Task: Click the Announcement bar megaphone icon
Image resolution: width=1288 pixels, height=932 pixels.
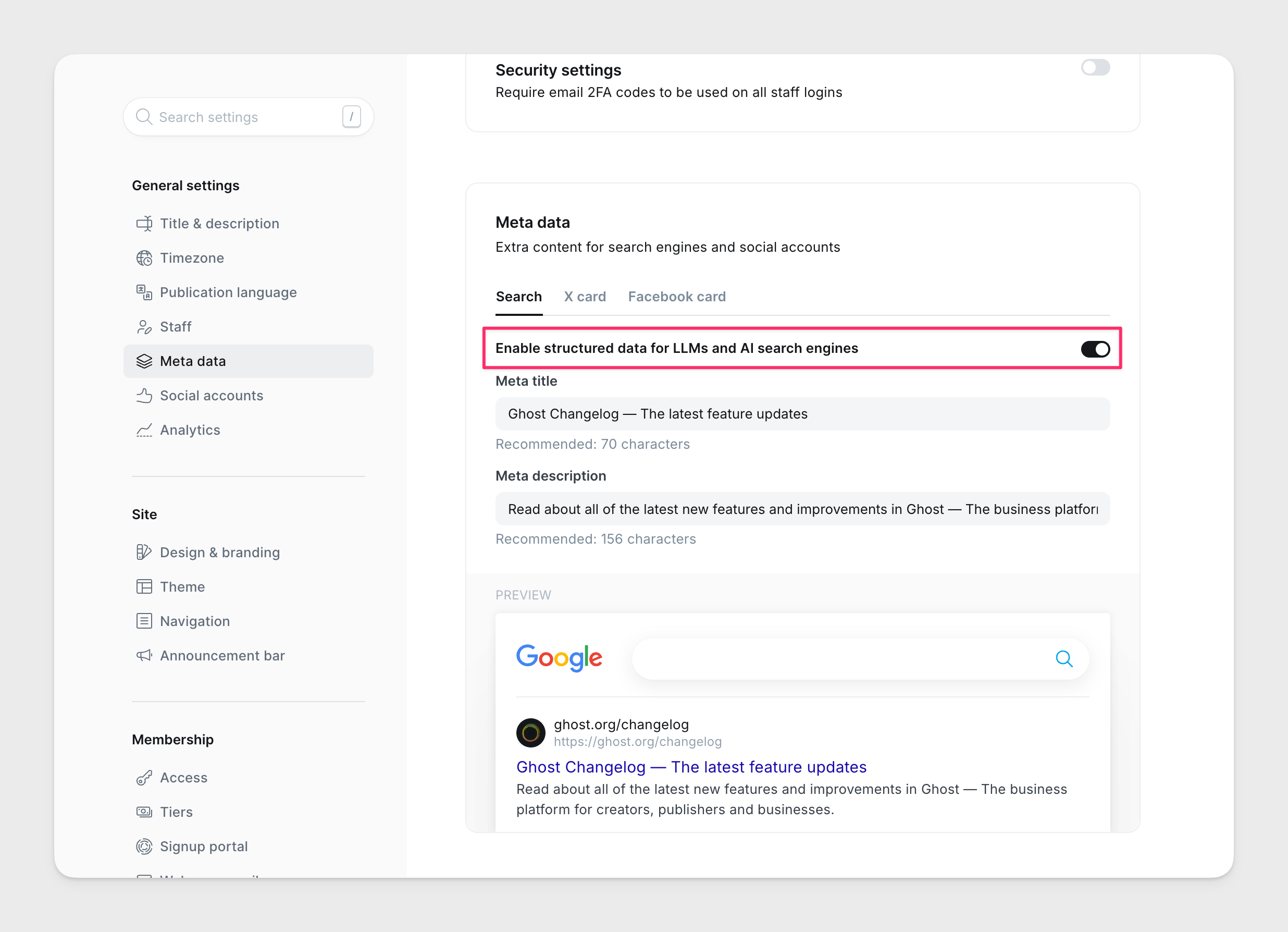Action: coord(144,656)
